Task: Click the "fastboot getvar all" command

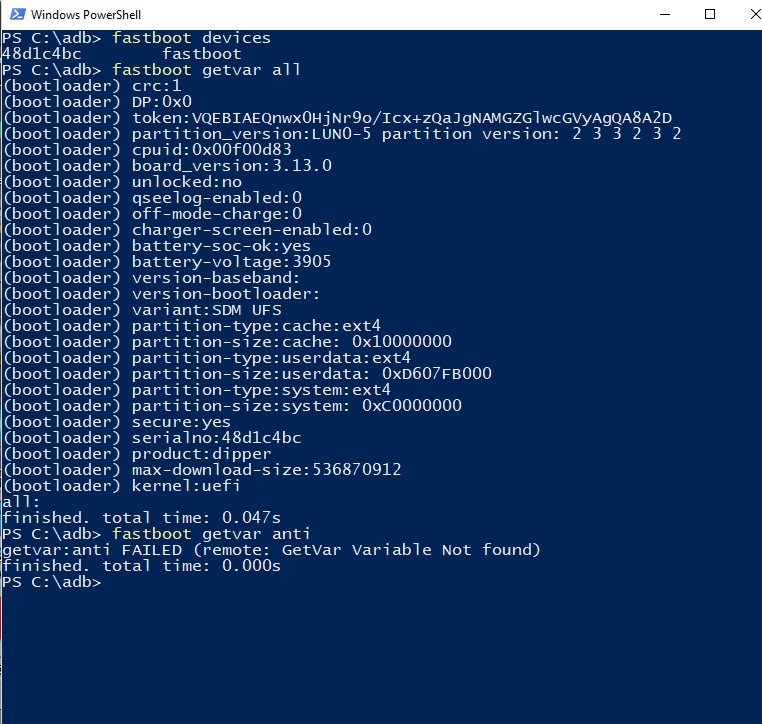Action: [x=206, y=70]
